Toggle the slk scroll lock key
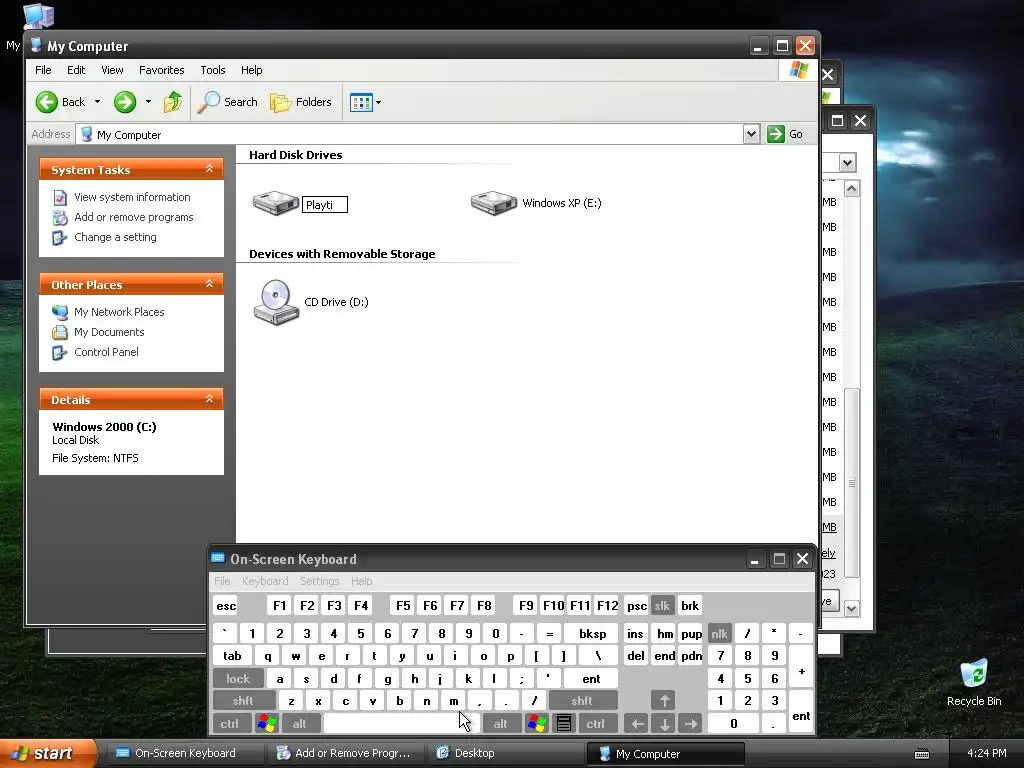The image size is (1024, 768). 662,606
